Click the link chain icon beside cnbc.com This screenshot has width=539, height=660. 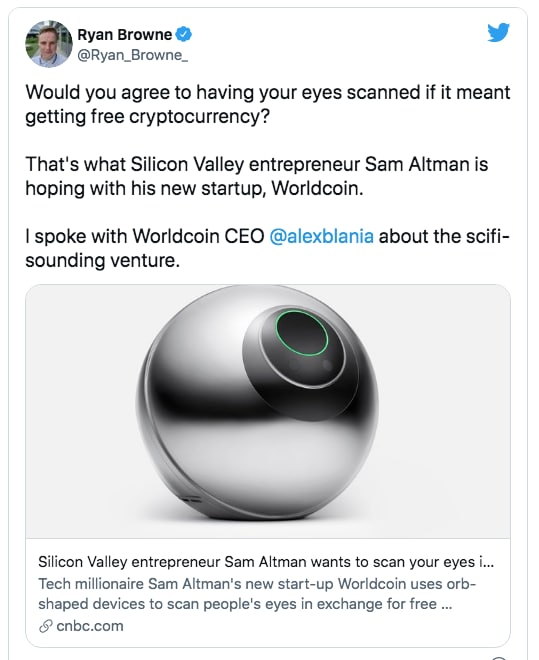tap(45, 626)
